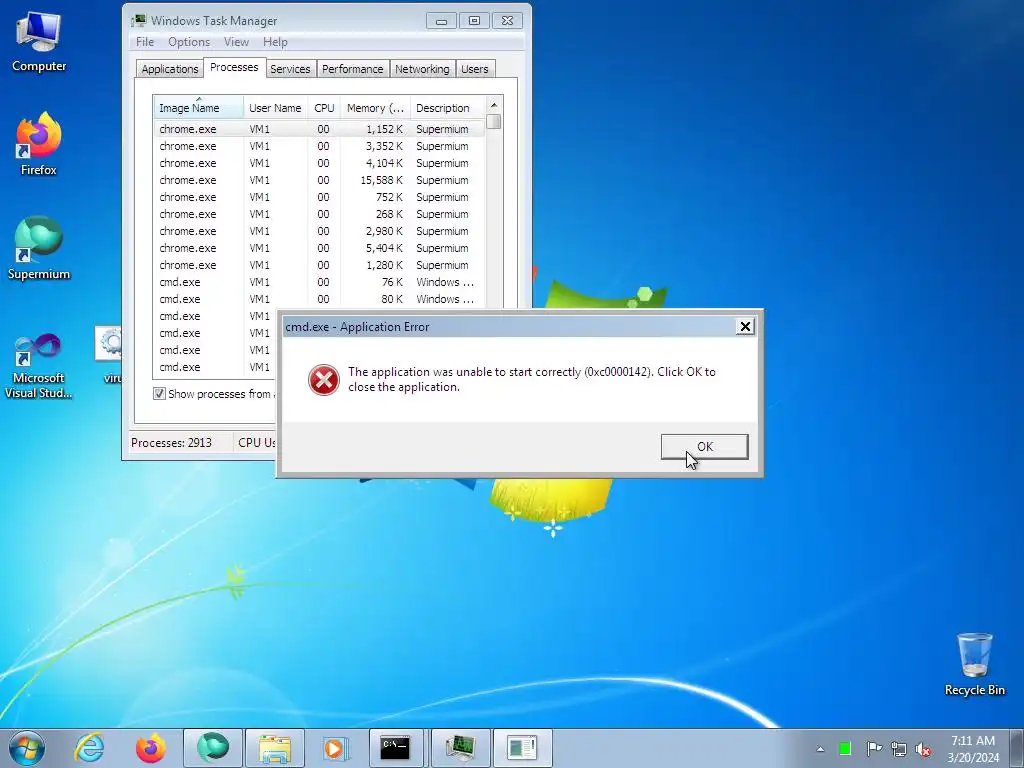Minimize the Windows Task Manager window

pos(441,21)
